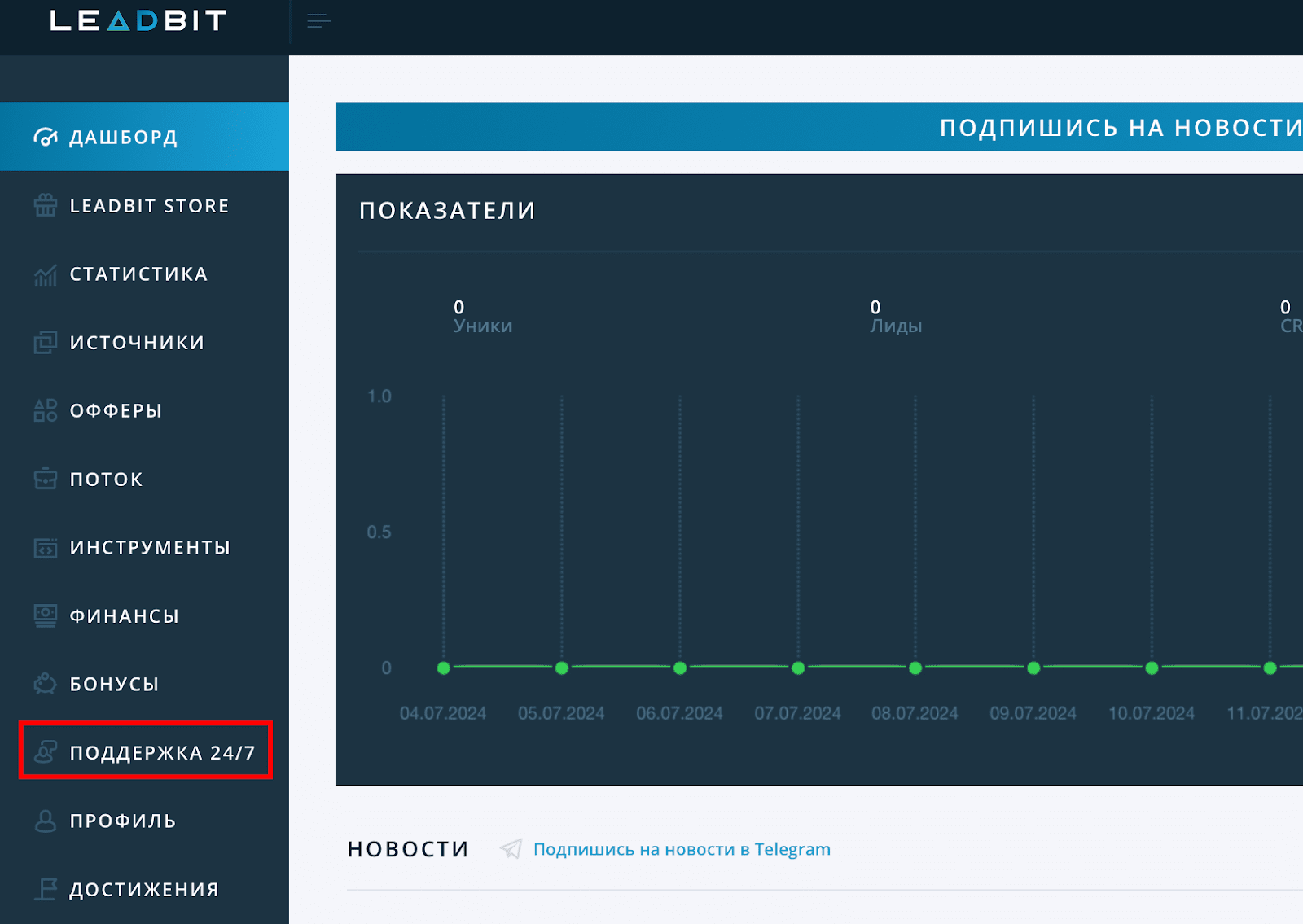Click the LEADBIT logo

coord(137,20)
